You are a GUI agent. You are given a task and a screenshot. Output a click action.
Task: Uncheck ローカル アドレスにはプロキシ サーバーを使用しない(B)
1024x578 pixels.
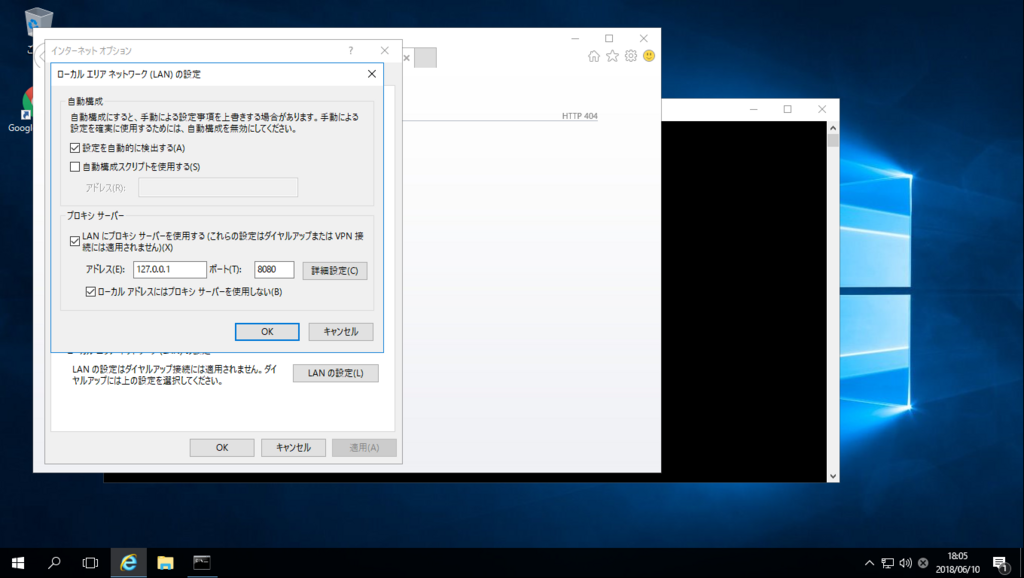pos(90,290)
